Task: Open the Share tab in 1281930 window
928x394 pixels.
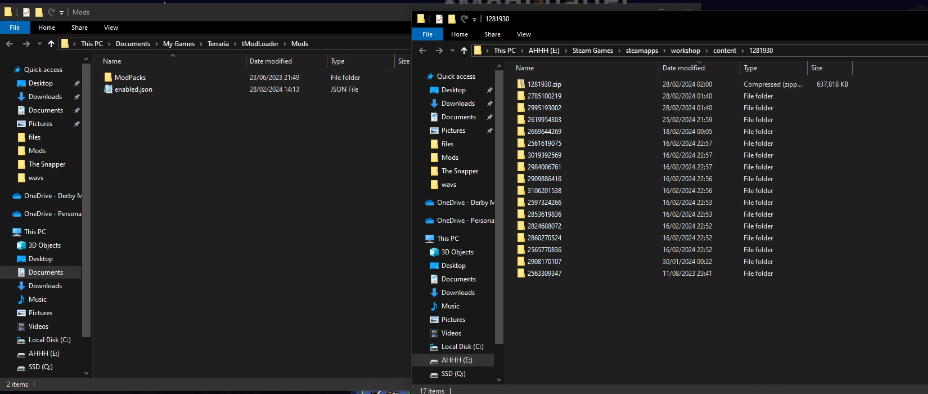Action: click(492, 34)
